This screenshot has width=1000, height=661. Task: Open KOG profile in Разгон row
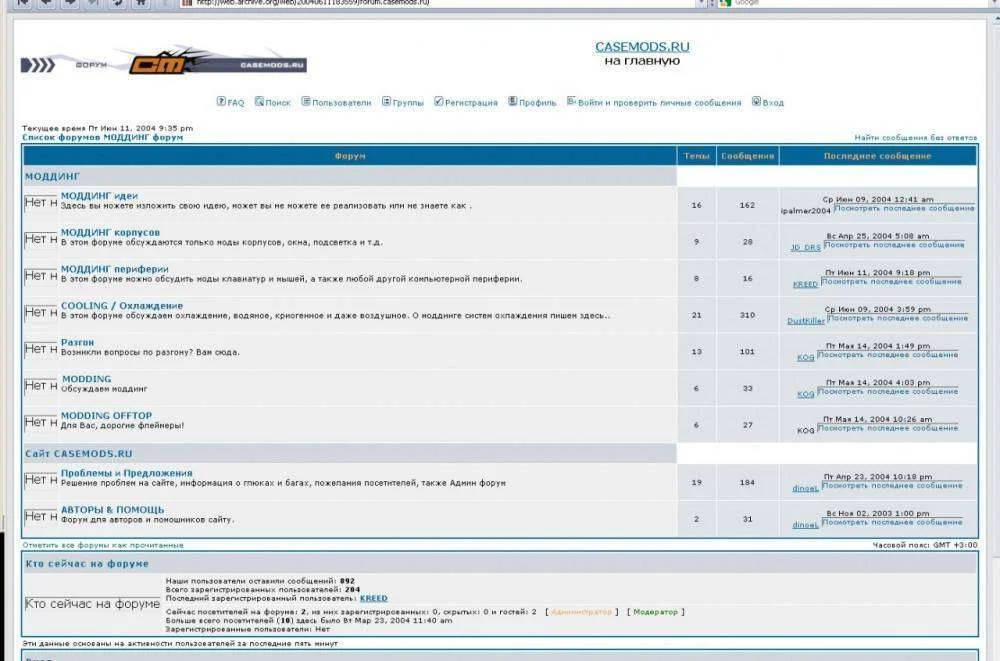point(805,357)
